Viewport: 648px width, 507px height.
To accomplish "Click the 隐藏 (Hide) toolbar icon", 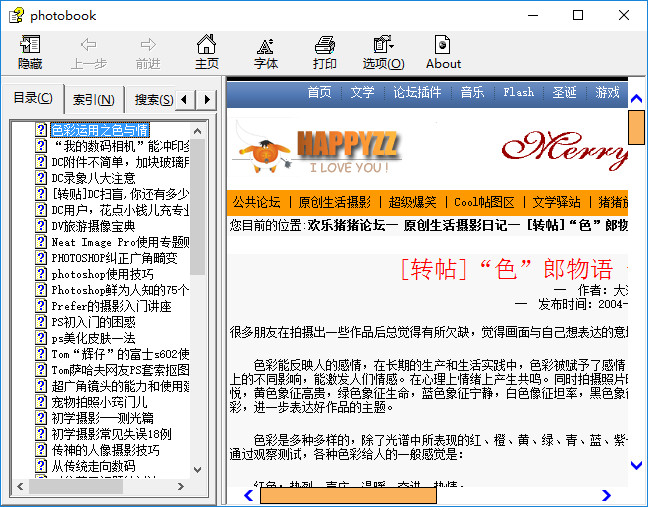I will 30,45.
